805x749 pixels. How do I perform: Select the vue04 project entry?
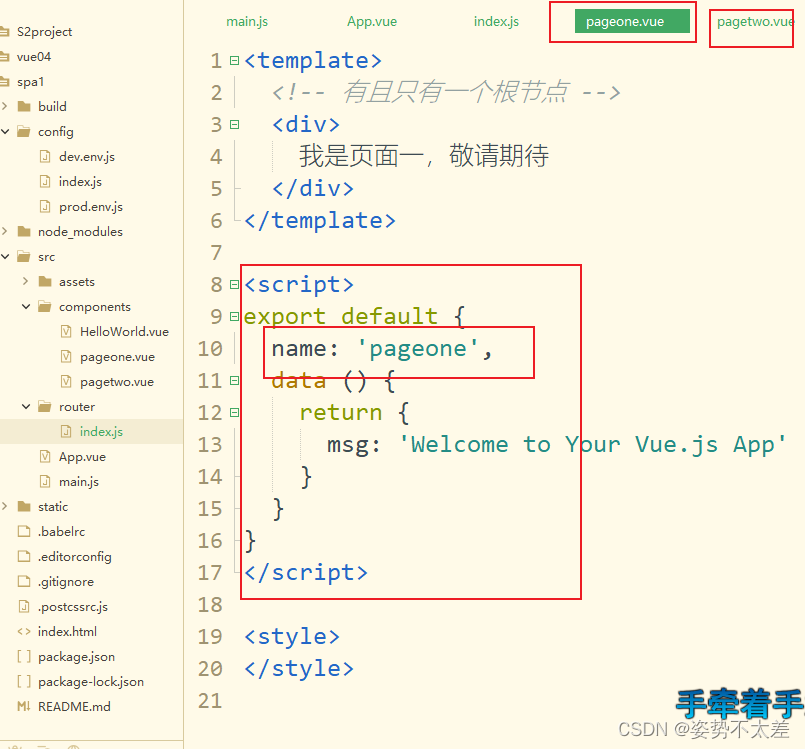click(x=34, y=57)
